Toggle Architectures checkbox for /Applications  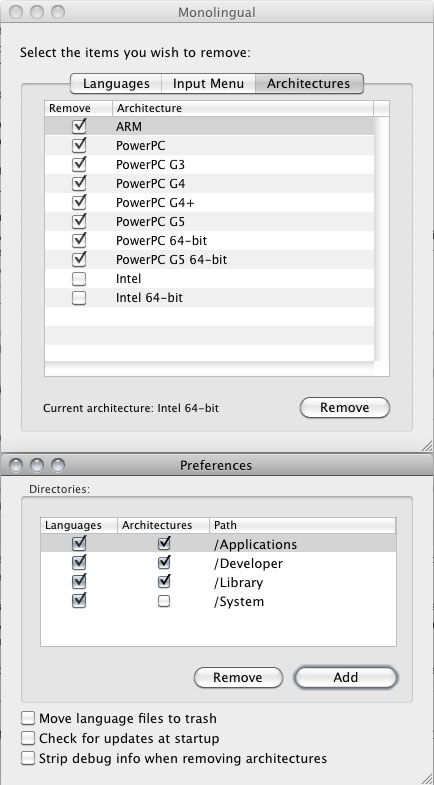click(x=164, y=544)
